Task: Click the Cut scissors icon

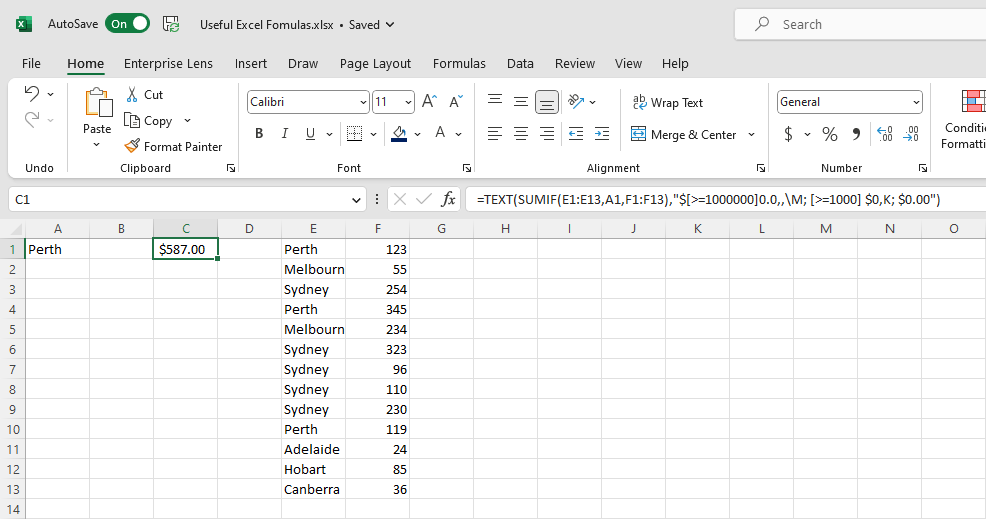Action: (132, 95)
